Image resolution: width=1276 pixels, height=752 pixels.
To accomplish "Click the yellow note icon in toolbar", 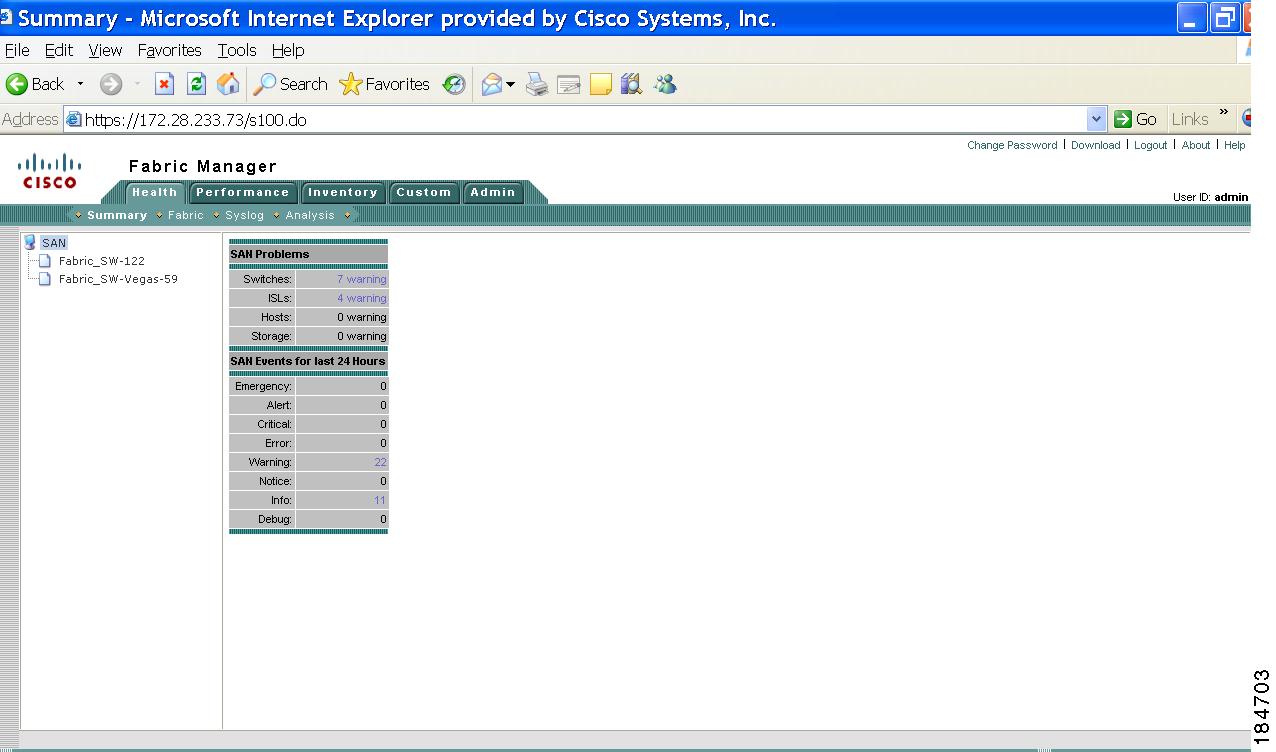I will (x=601, y=85).
